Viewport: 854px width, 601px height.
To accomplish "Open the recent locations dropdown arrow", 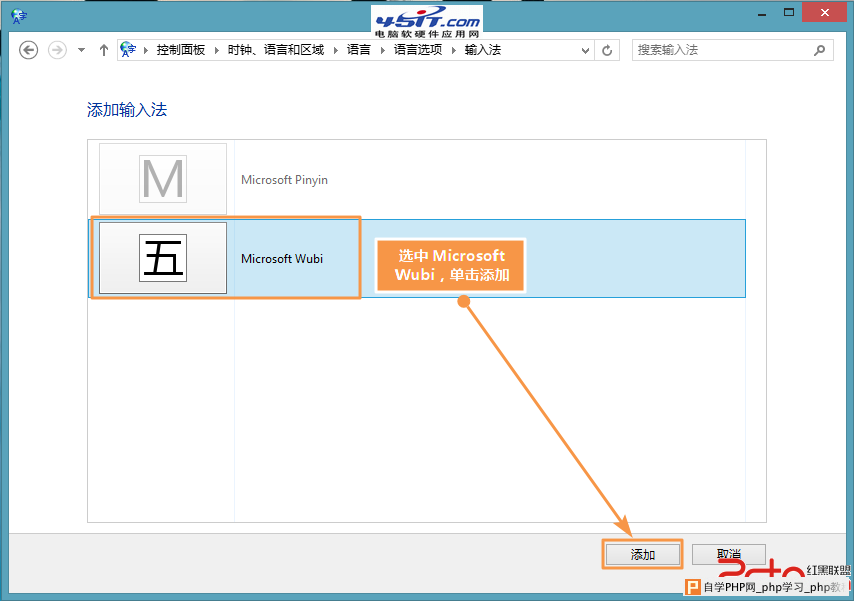I will [x=81, y=50].
